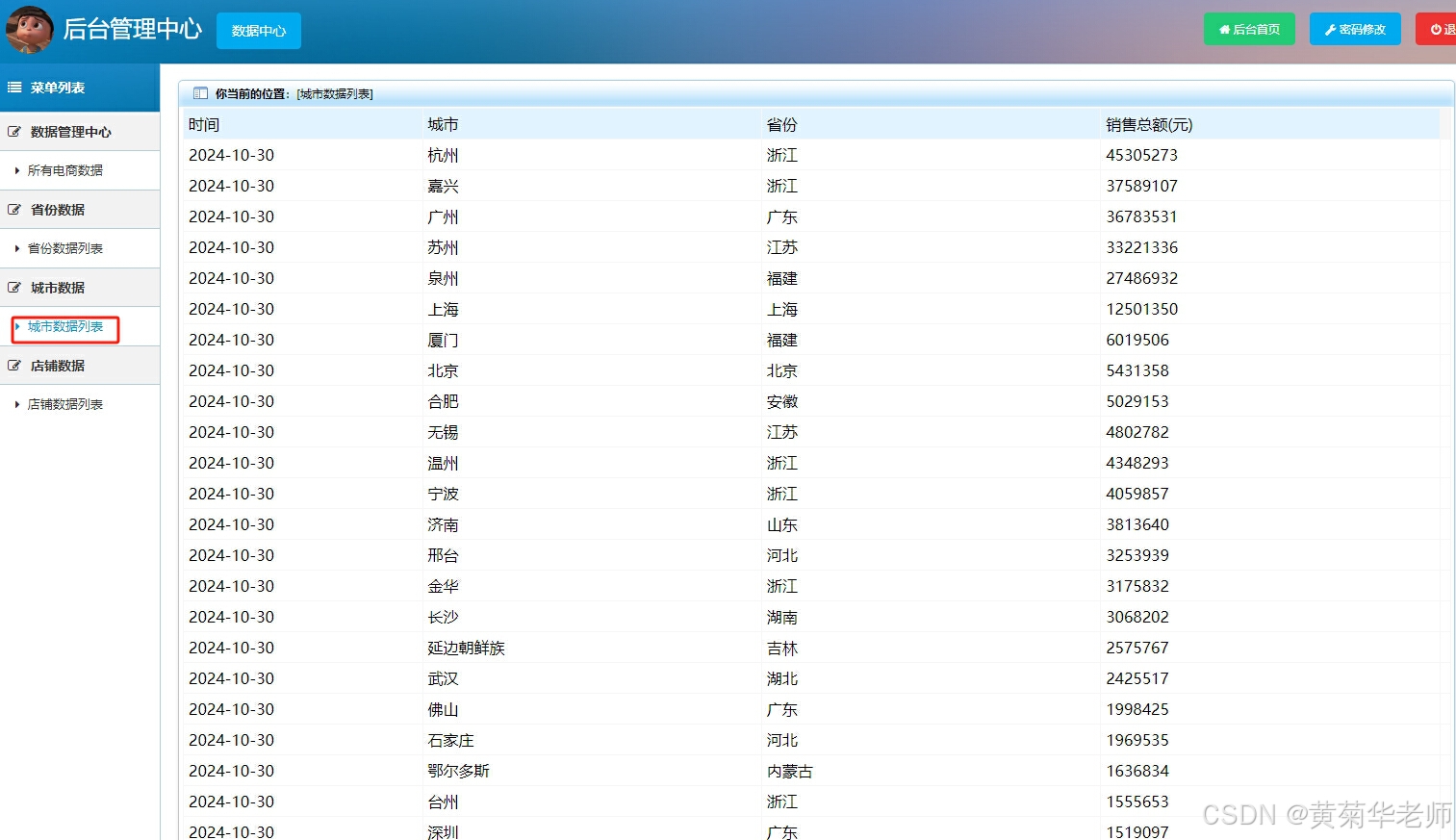Click the location panel table icon
The height and width of the screenshot is (840, 1456).
pos(200,93)
